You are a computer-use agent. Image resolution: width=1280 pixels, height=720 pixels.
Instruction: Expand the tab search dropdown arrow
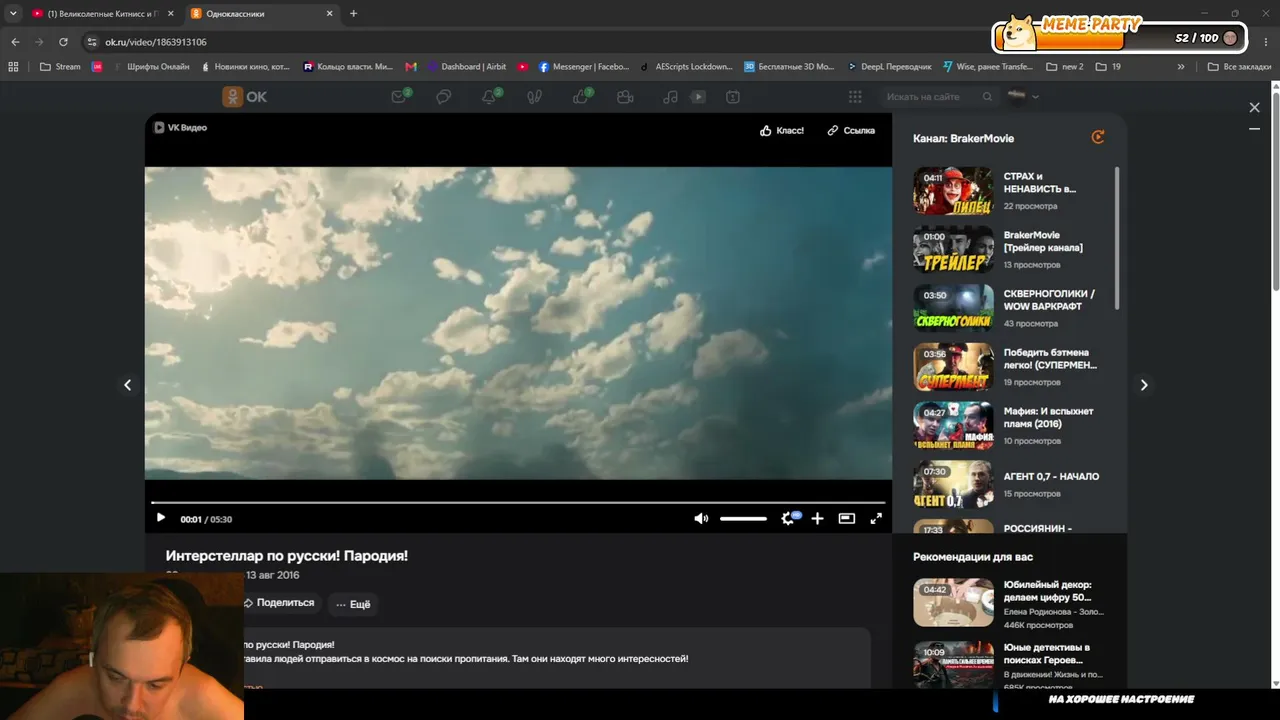pos(13,14)
